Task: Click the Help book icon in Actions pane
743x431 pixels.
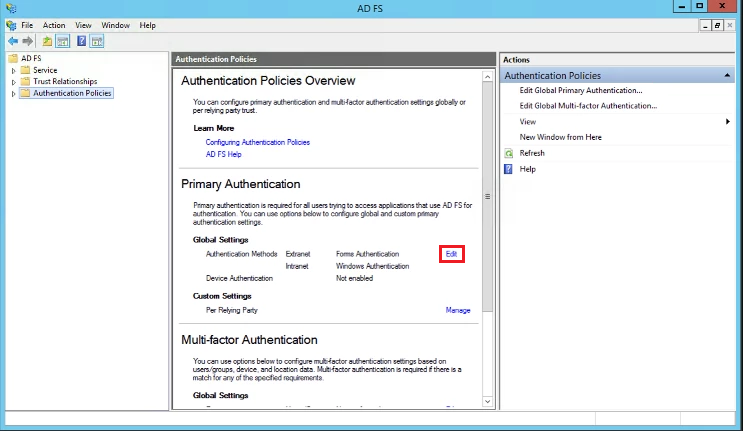Action: [x=508, y=169]
